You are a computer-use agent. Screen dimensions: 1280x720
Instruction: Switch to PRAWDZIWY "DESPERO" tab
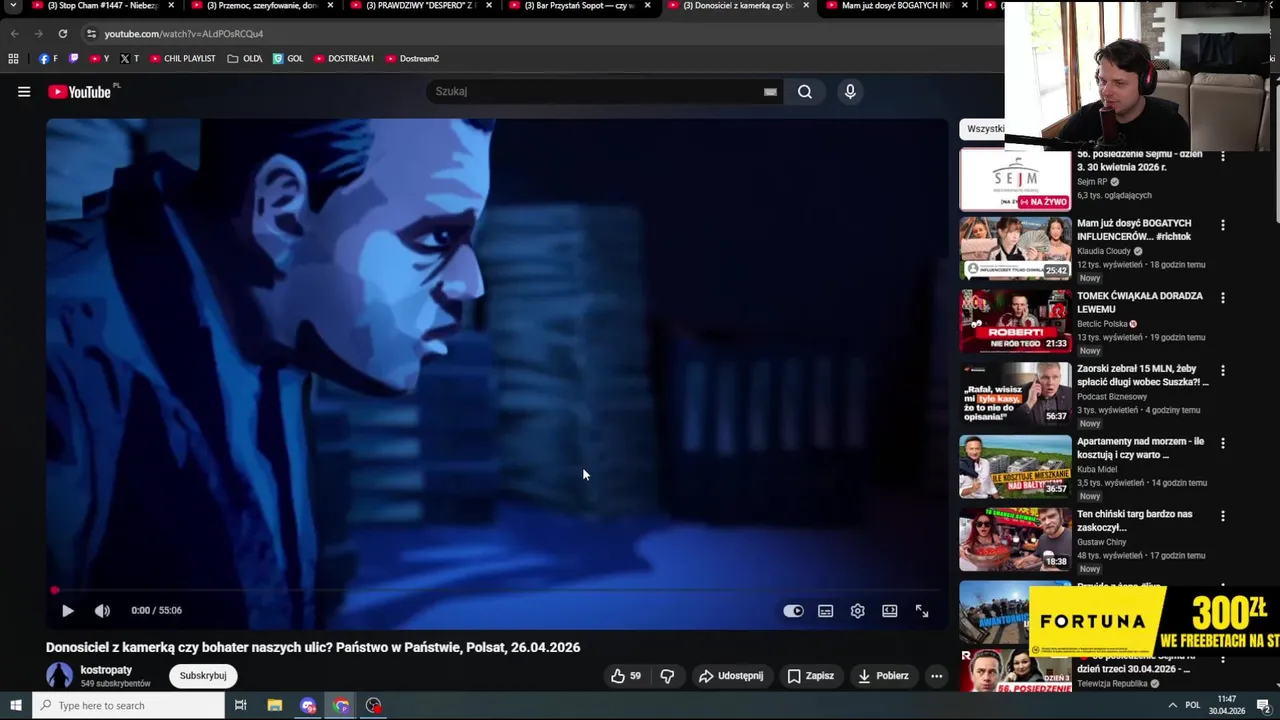pyautogui.click(x=418, y=6)
